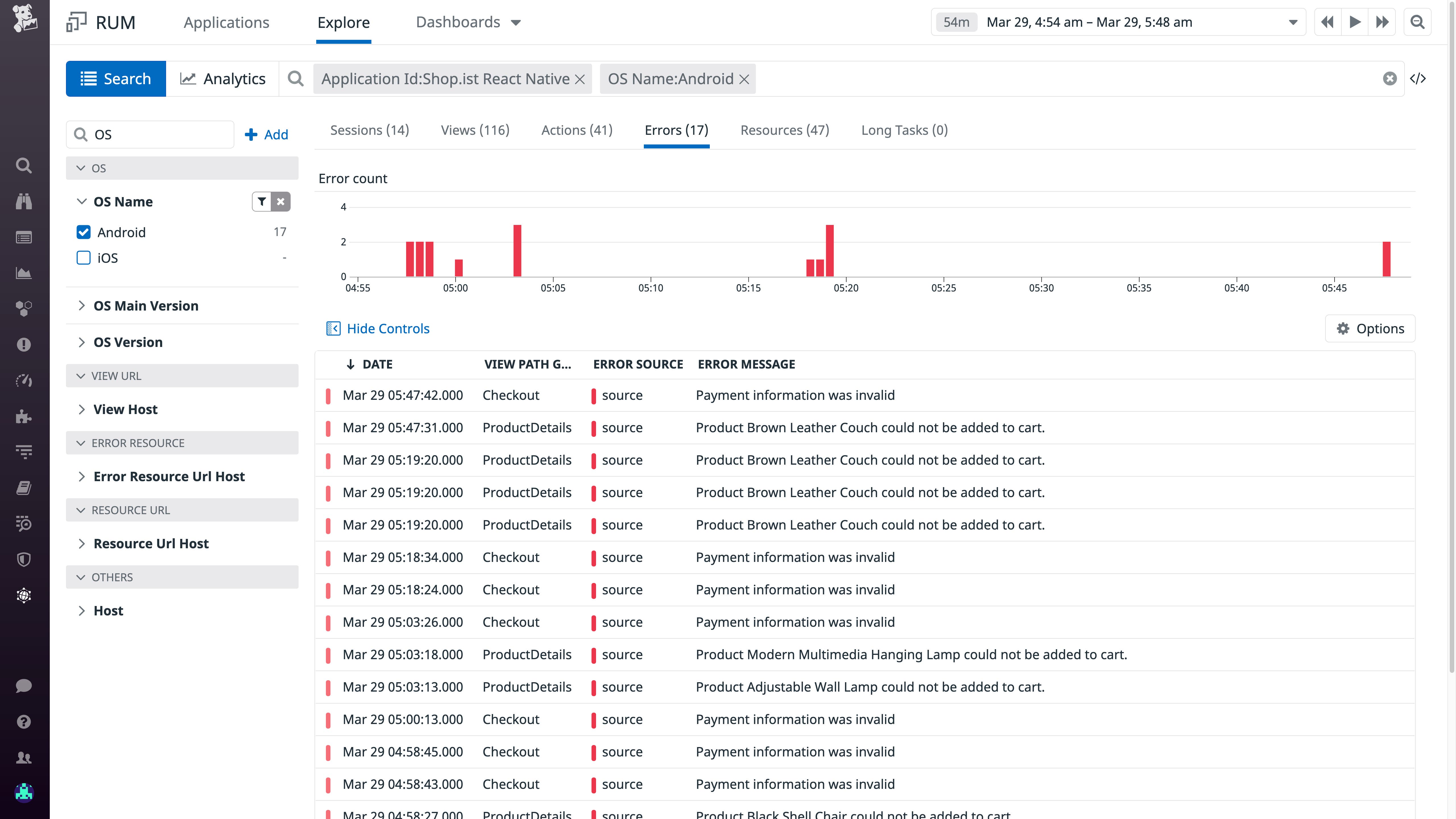
Task: Open the Watchdog binoculars icon in sidebar
Action: click(24, 202)
